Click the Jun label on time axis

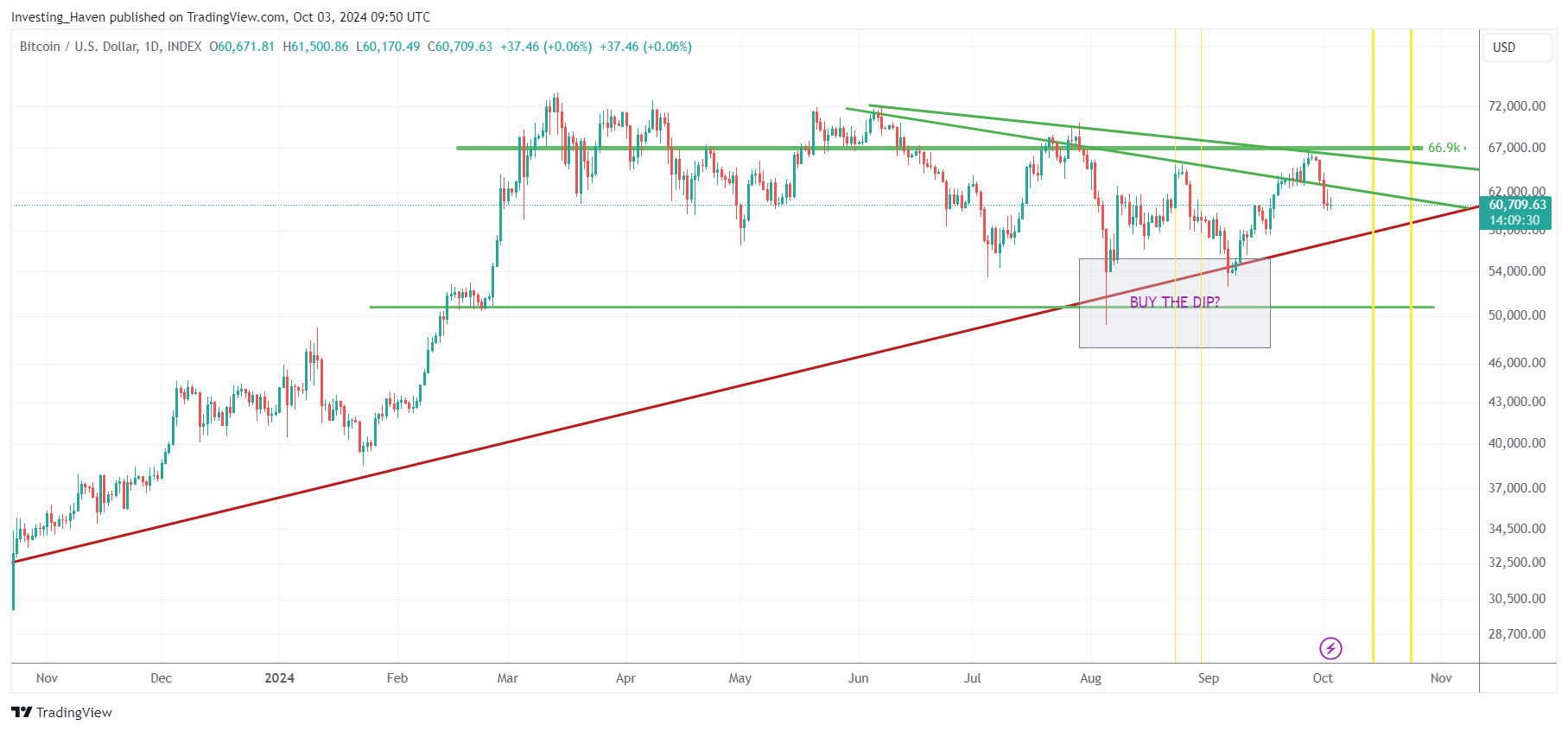coord(859,678)
